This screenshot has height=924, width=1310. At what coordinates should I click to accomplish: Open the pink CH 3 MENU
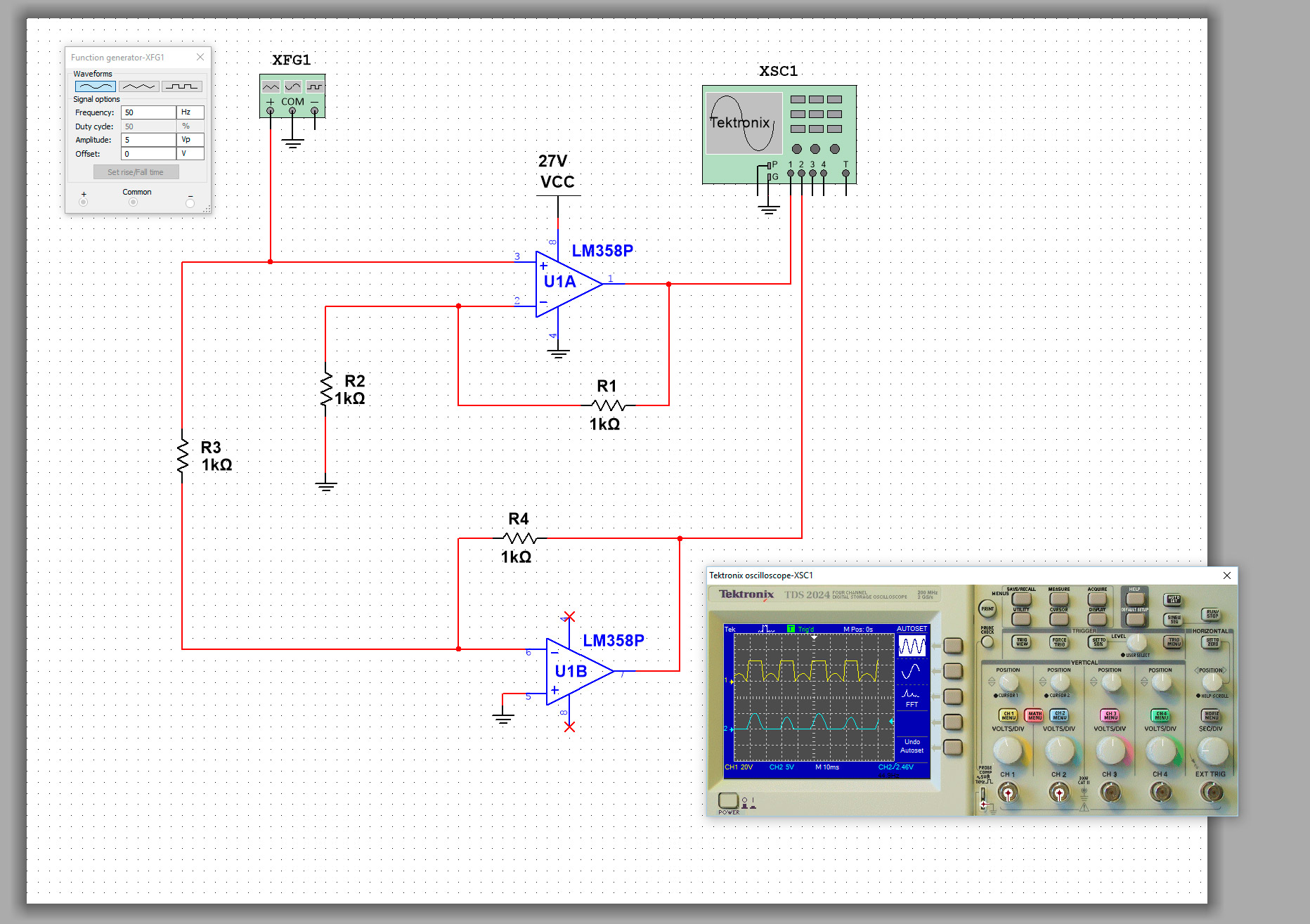1110,715
